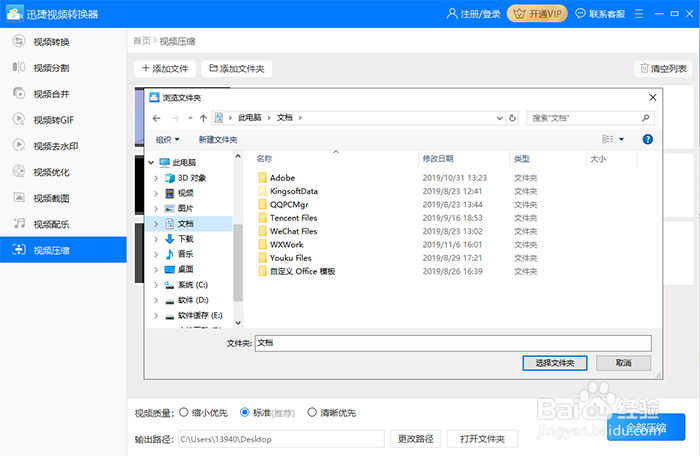700x456 pixels.
Task: Select the WXWork folder
Action: coord(287,245)
